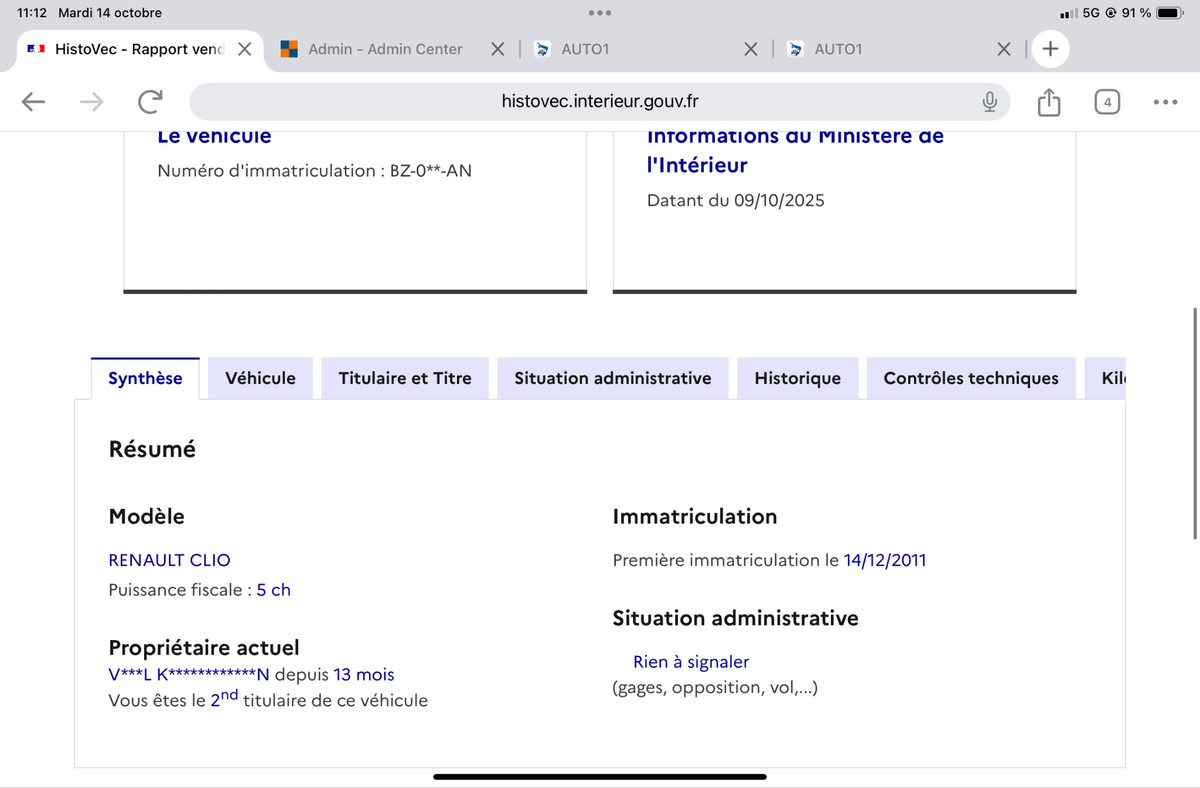Tap the histovec.interieur.gouv.fr address field
The image size is (1200, 788).
[600, 101]
